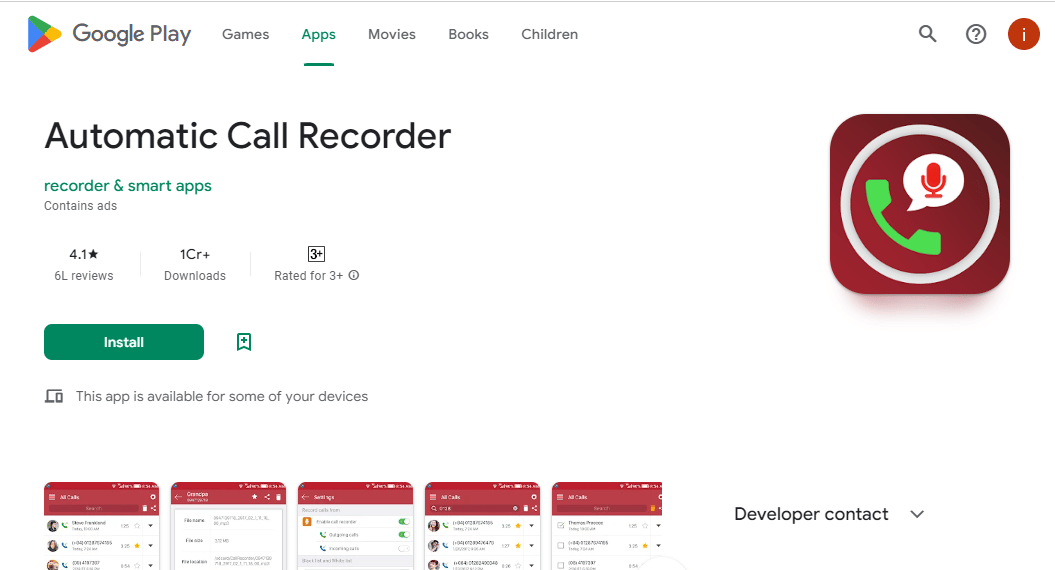Screen dimensions: 1055x570
Task: Click the 6L reviews label
Action: click(x=84, y=276)
